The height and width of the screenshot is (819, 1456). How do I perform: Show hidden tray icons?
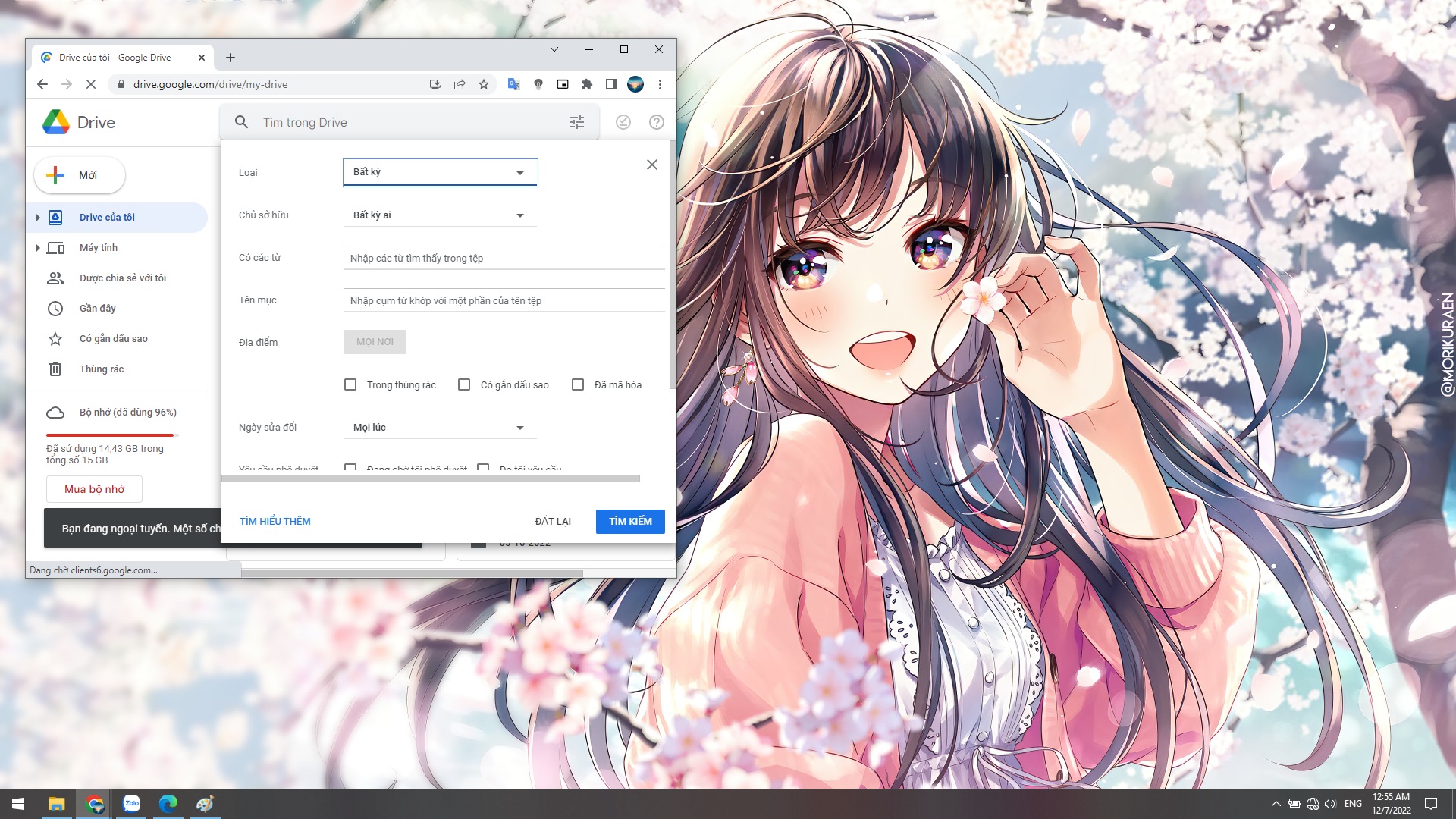click(x=1276, y=804)
